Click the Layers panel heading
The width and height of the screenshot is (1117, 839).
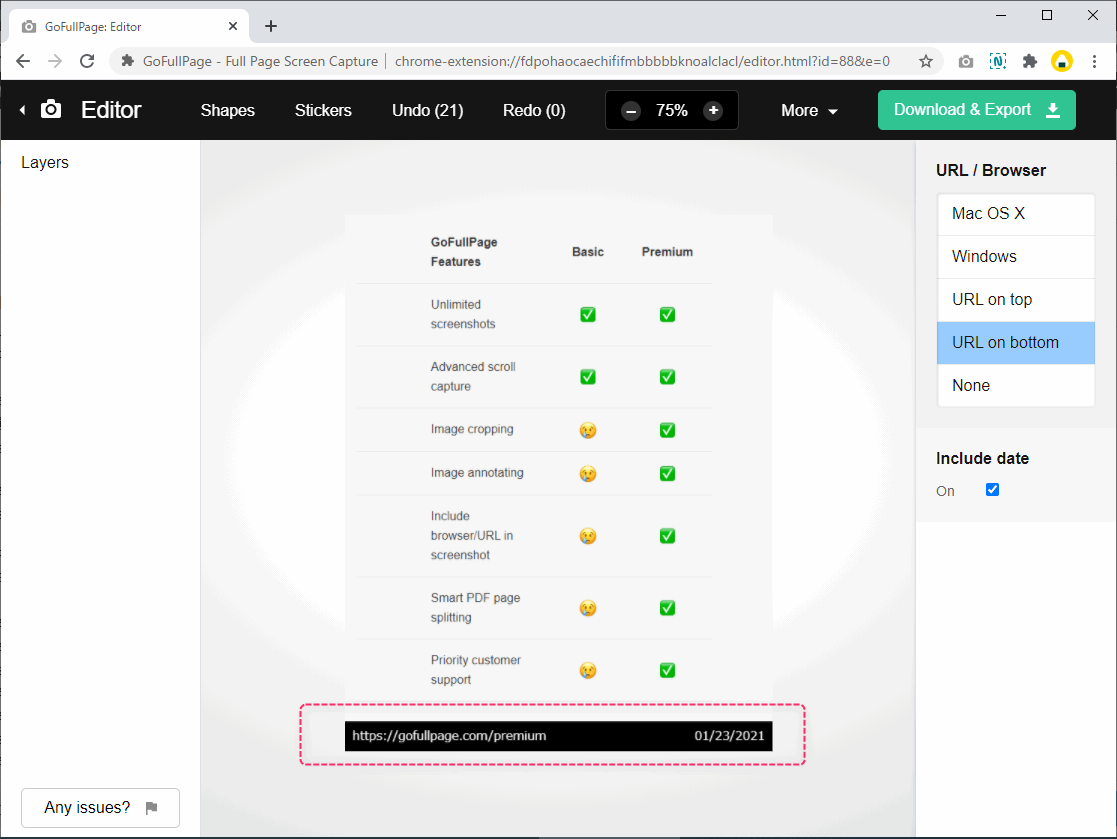[45, 162]
